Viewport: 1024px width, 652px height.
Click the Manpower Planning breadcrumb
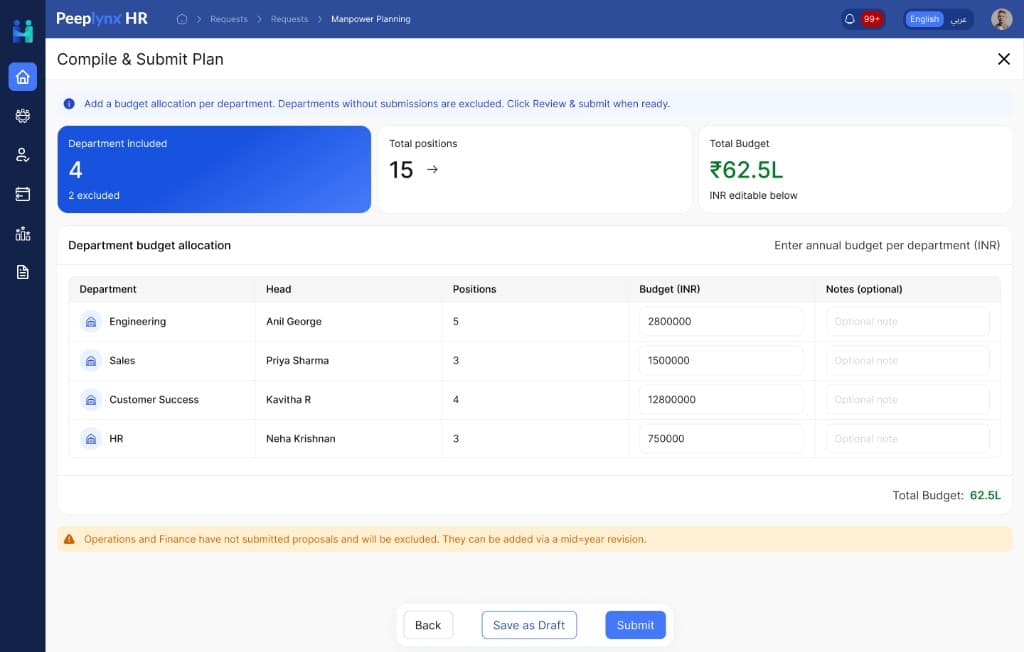pos(371,19)
